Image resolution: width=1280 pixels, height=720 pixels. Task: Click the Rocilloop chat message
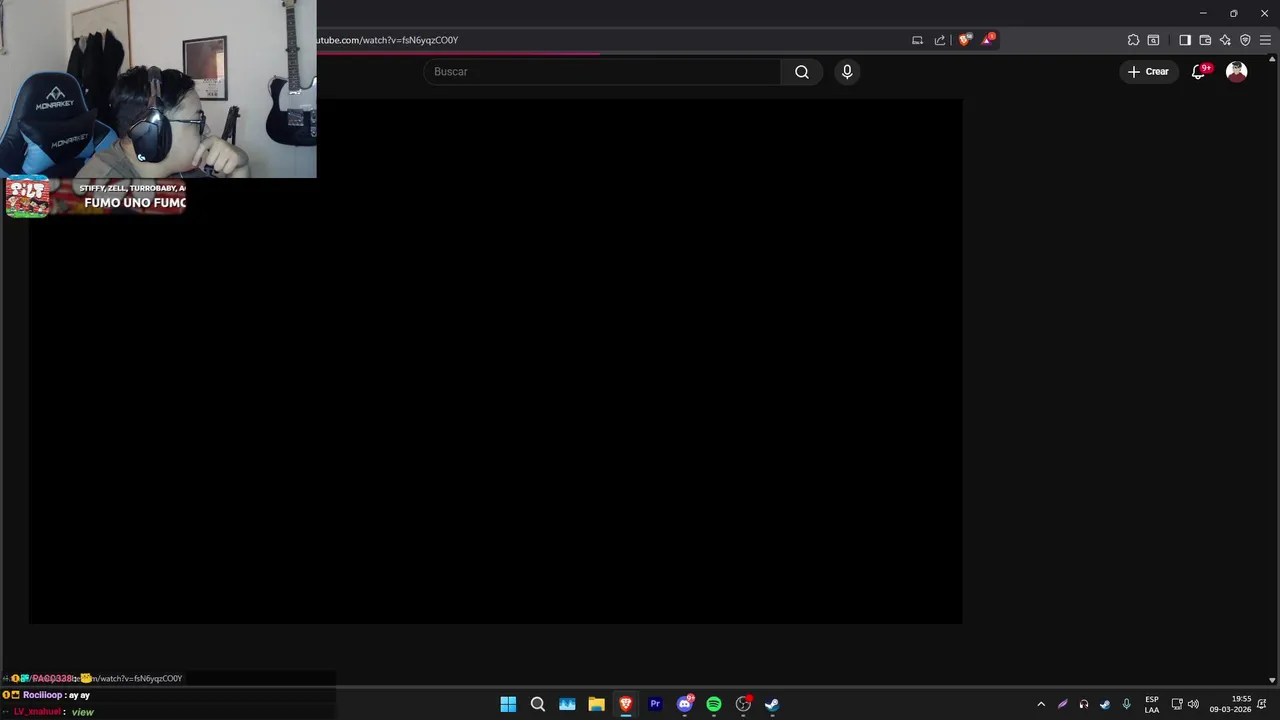coord(47,695)
